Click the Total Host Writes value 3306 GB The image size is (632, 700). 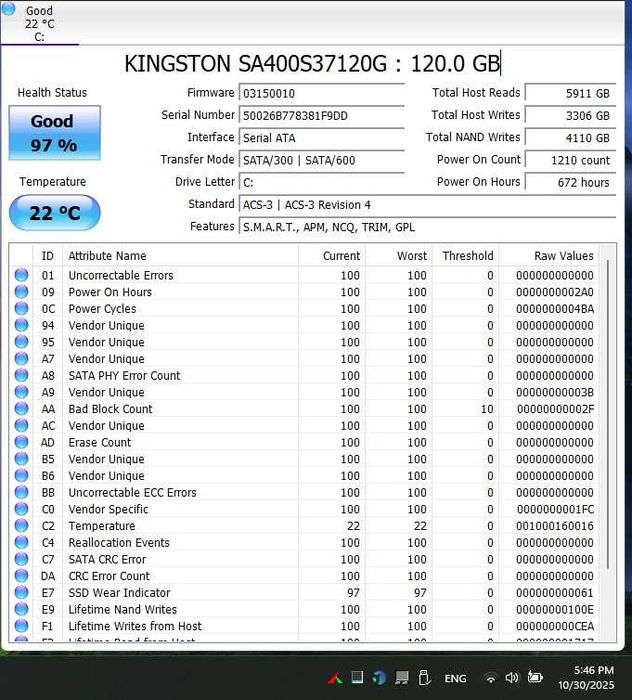pos(570,116)
